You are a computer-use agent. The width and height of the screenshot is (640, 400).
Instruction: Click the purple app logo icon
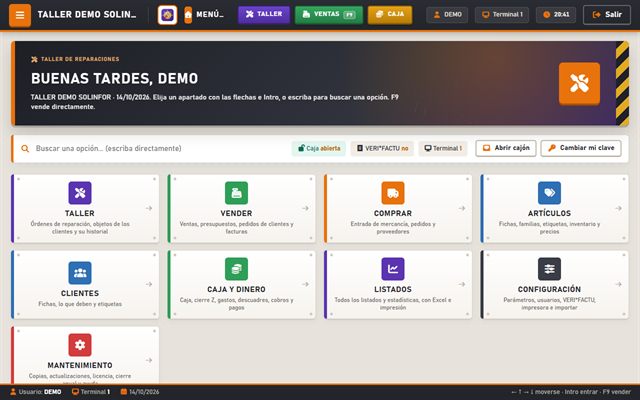[167, 15]
